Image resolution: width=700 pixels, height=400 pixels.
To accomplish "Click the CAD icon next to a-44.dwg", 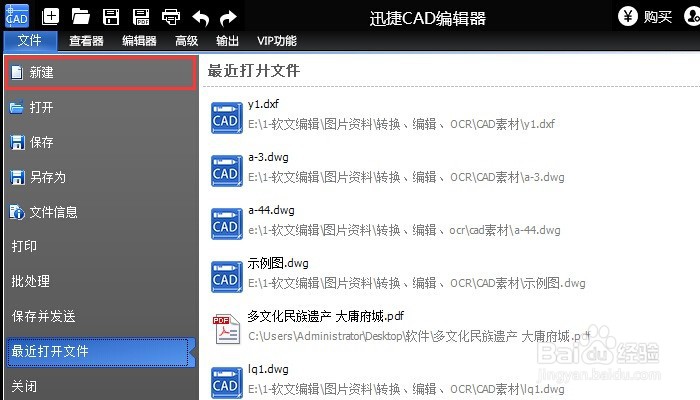I will pos(226,224).
